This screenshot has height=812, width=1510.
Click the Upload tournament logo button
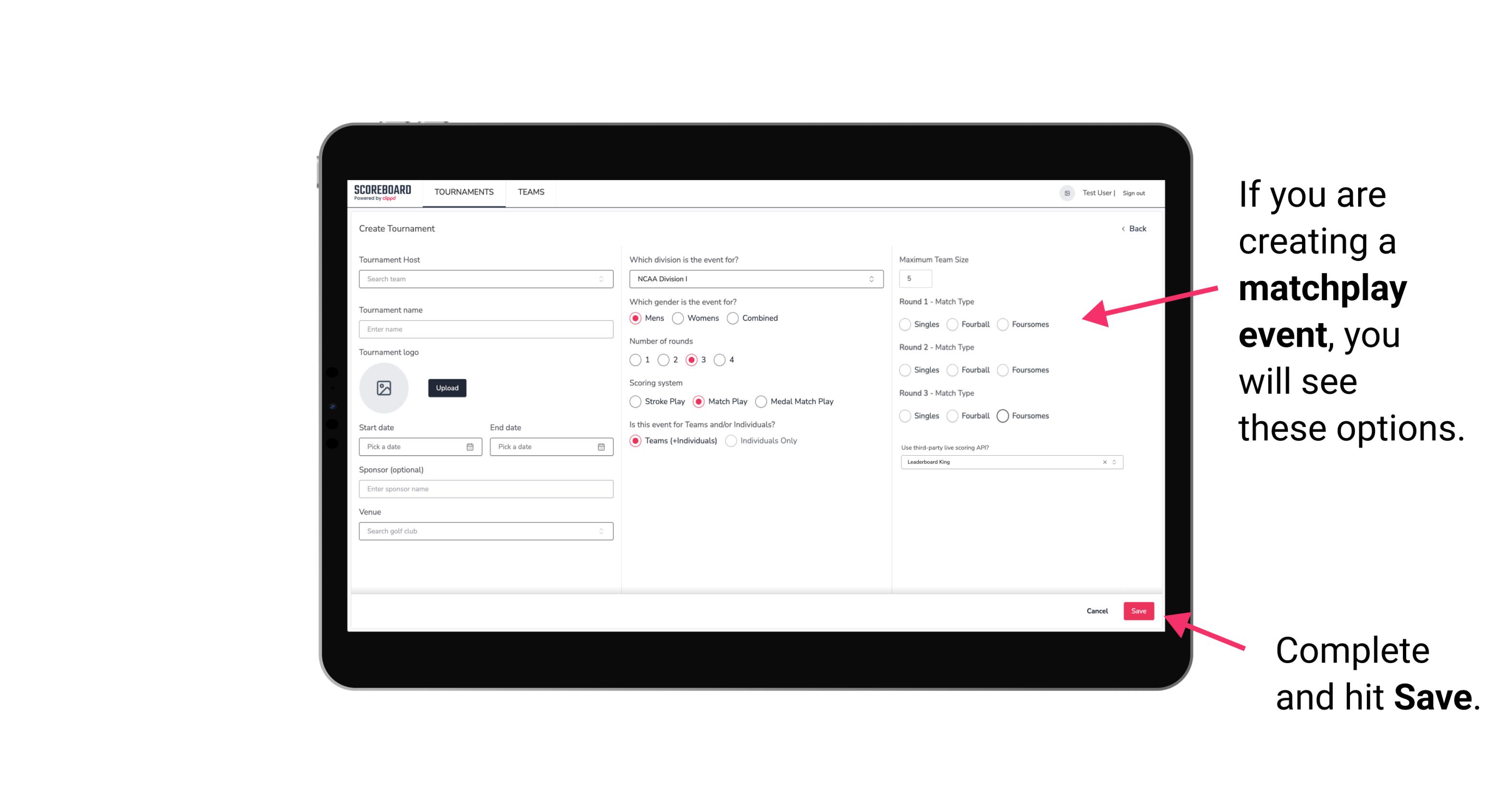[x=446, y=388]
